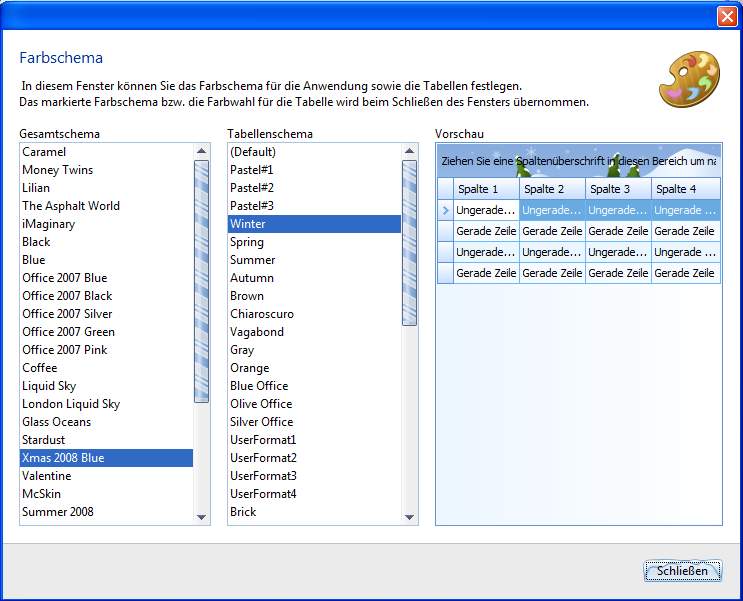Select (Default) table scheme
This screenshot has height=601, width=743.
pos(315,152)
